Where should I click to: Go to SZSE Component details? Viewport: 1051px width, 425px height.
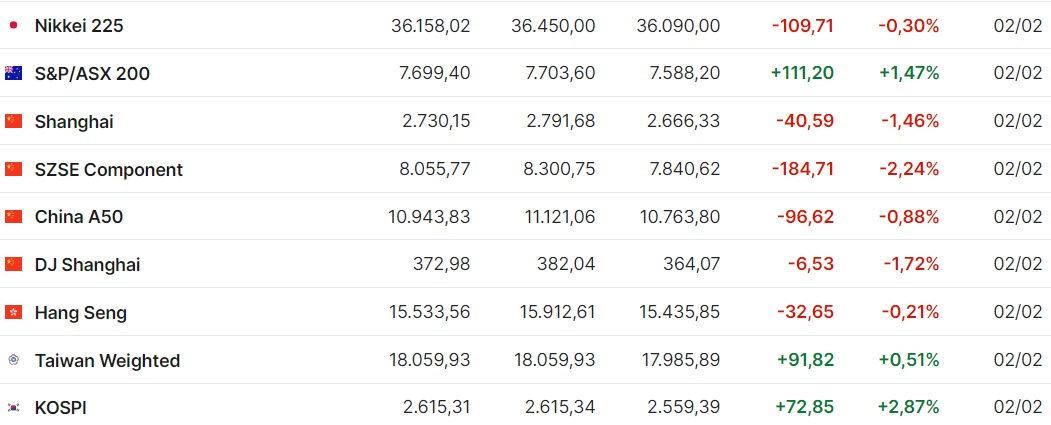tap(109, 170)
